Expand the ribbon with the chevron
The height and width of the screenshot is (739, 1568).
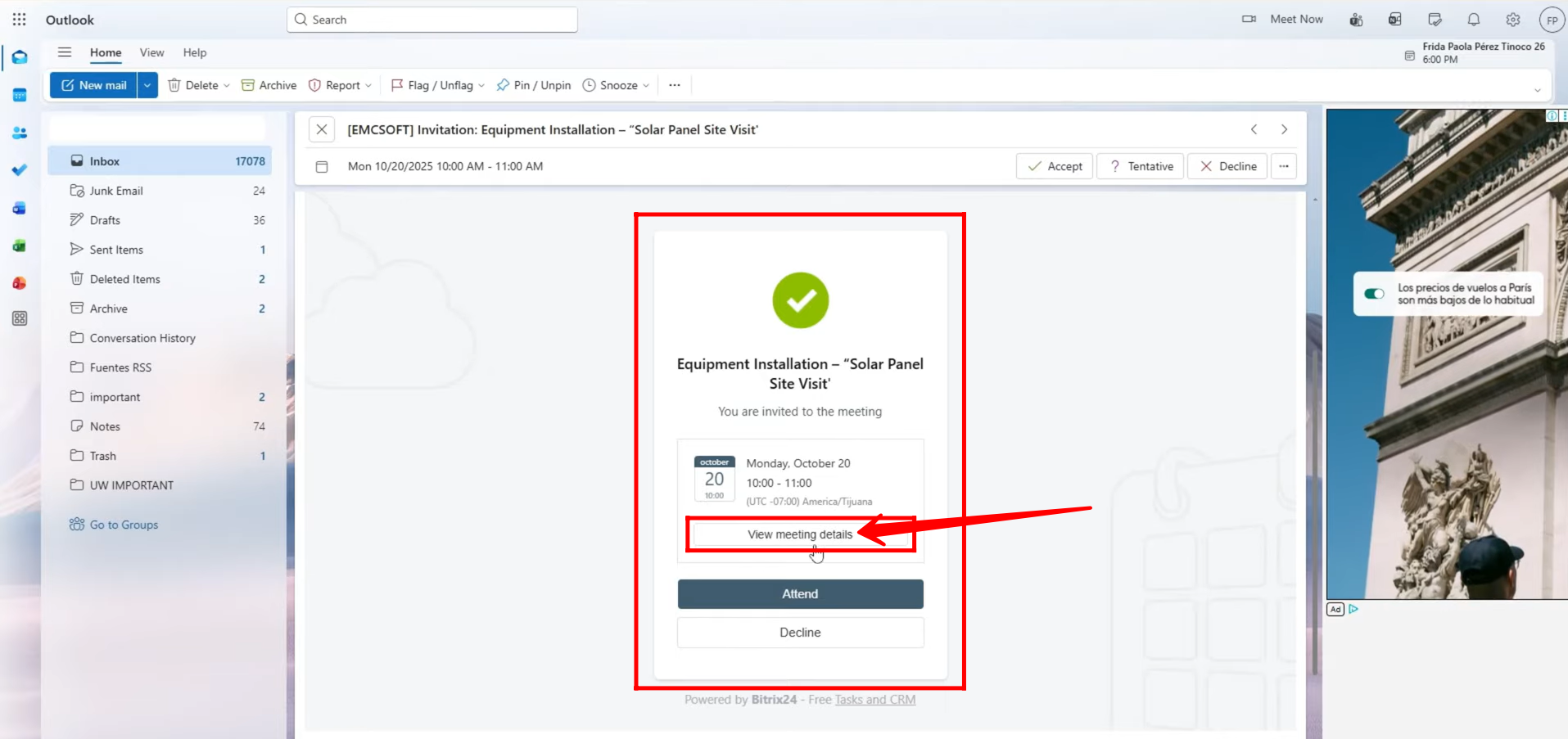pos(1537,90)
